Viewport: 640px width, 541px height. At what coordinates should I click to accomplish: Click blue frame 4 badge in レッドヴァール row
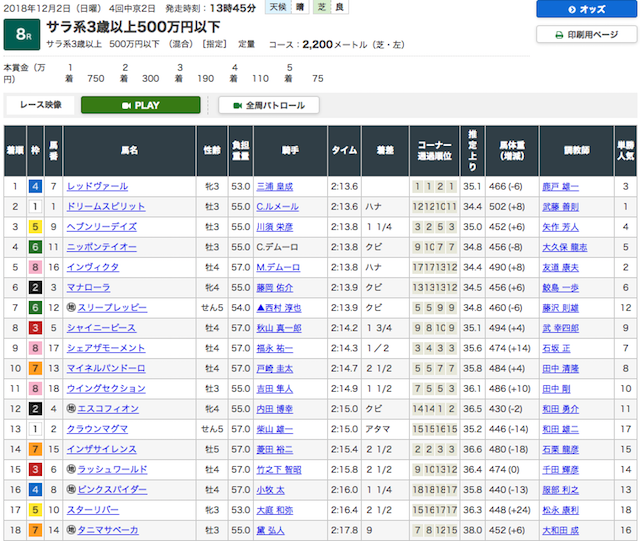[35, 187]
